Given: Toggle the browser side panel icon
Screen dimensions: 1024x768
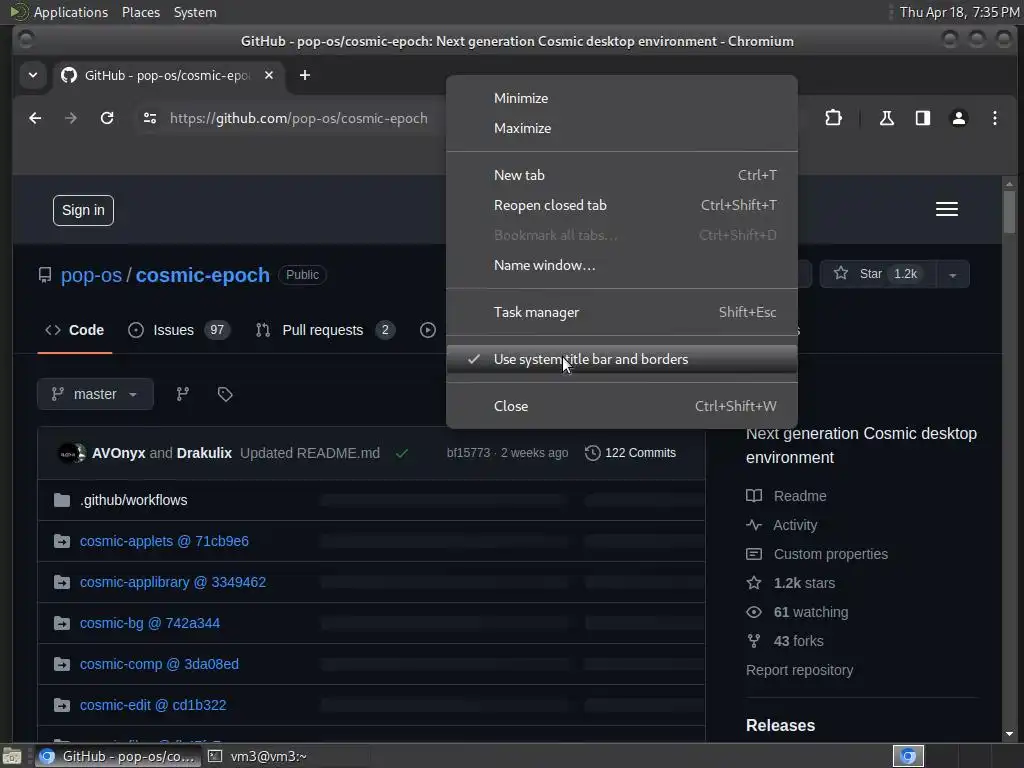Looking at the screenshot, I should 923,118.
